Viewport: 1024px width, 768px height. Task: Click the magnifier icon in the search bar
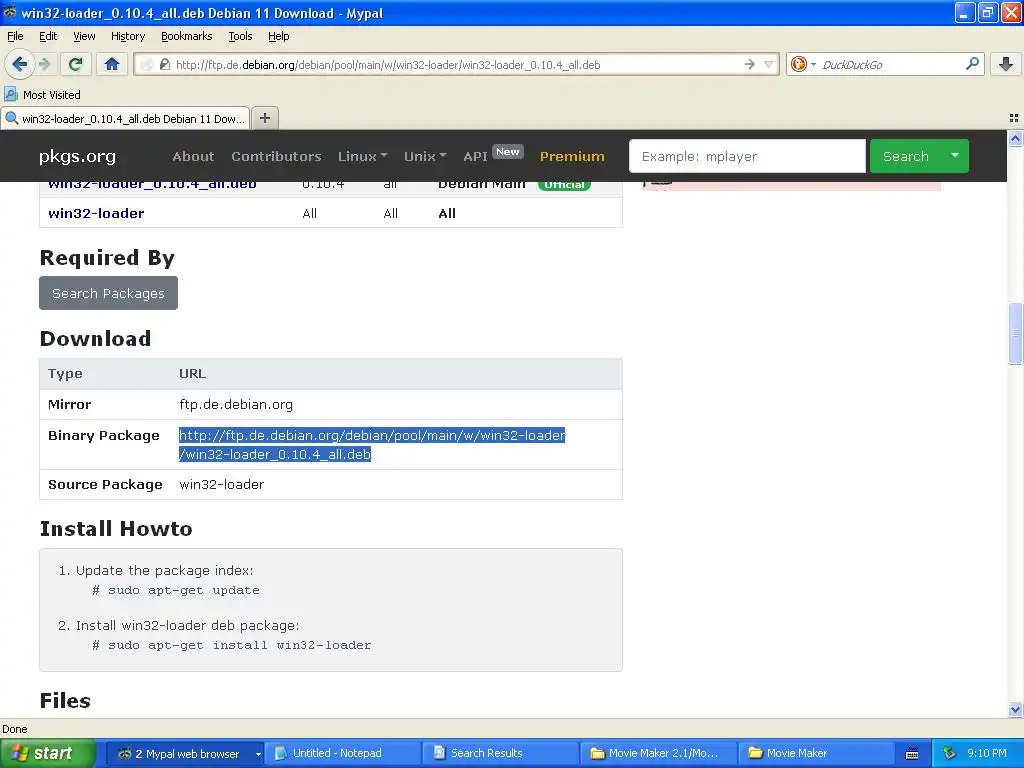pos(972,63)
